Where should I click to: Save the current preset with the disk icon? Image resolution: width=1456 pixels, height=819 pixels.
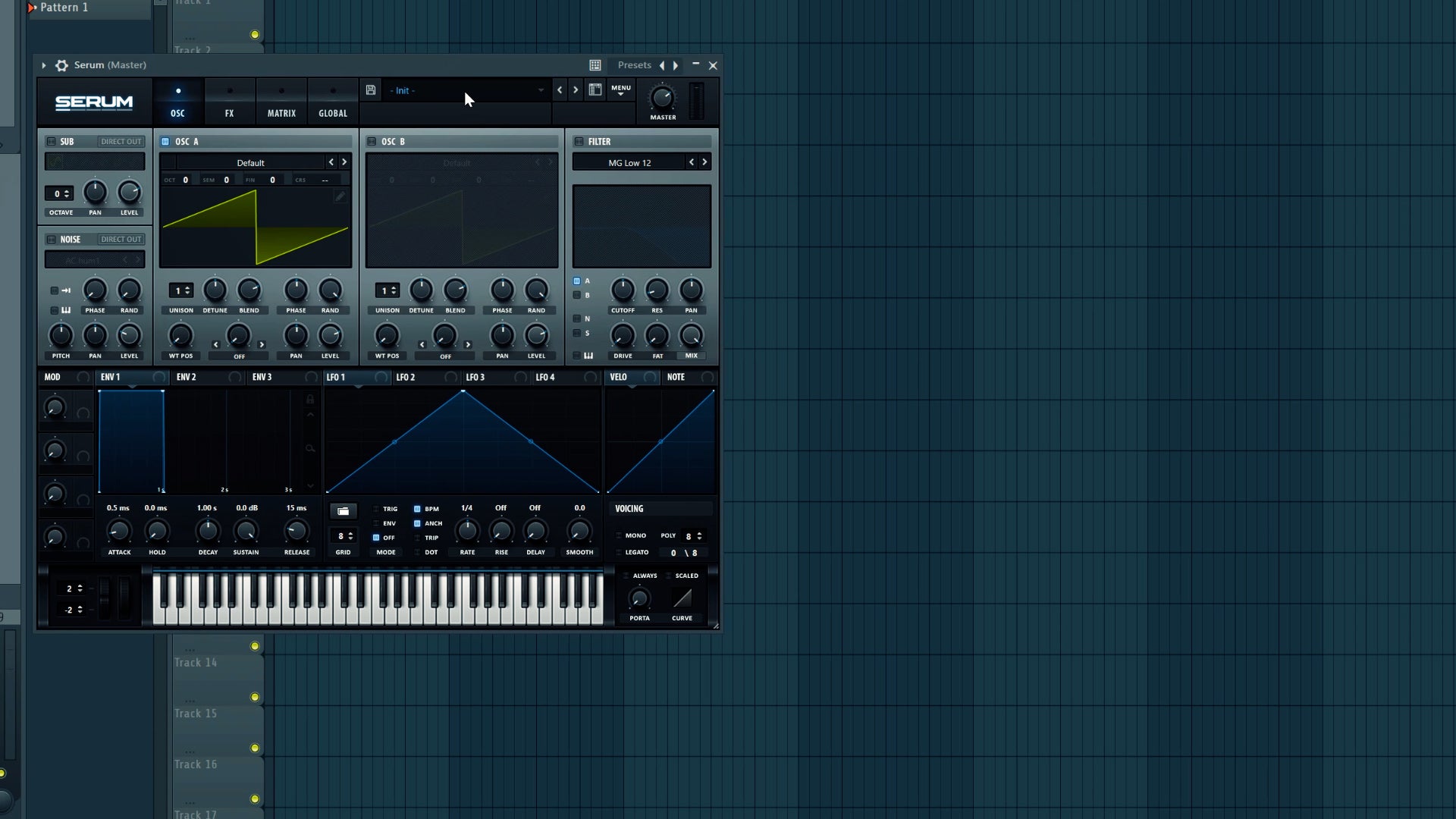[371, 89]
